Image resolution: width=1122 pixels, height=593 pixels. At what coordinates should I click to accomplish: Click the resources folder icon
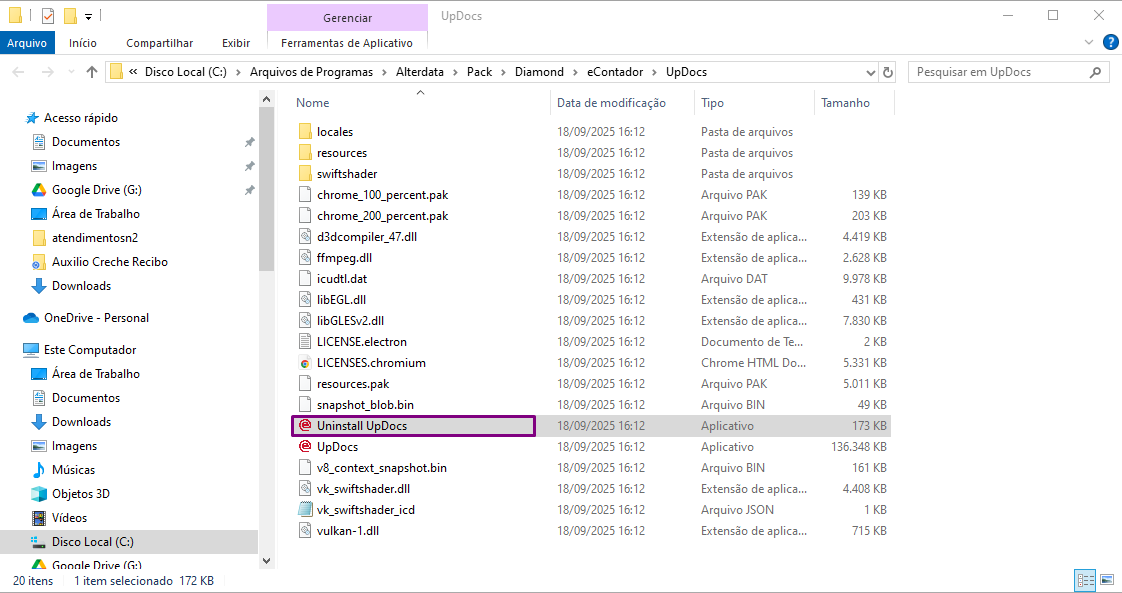(x=305, y=152)
